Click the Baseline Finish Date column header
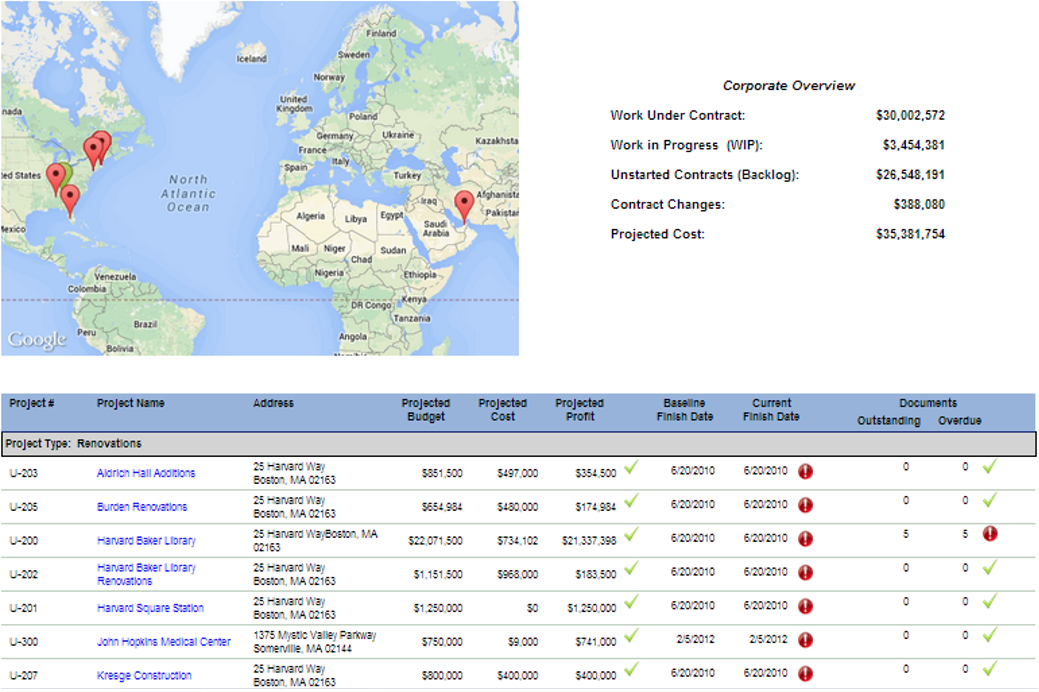Viewport: 1039px width, 692px height. [685, 410]
